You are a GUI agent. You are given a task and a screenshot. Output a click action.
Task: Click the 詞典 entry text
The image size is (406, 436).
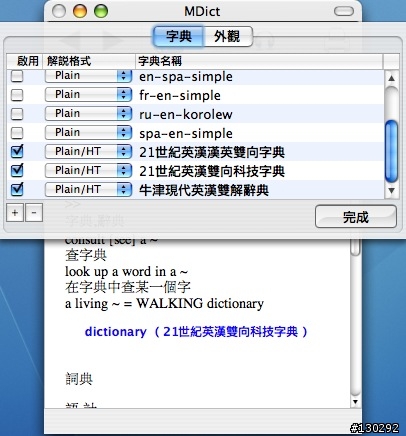coord(79,379)
